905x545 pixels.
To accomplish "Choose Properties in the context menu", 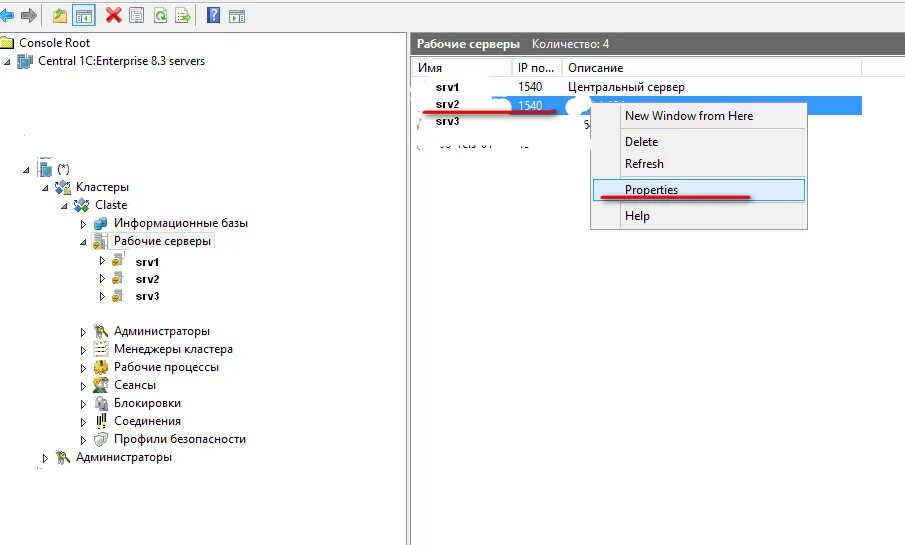I will (699, 190).
